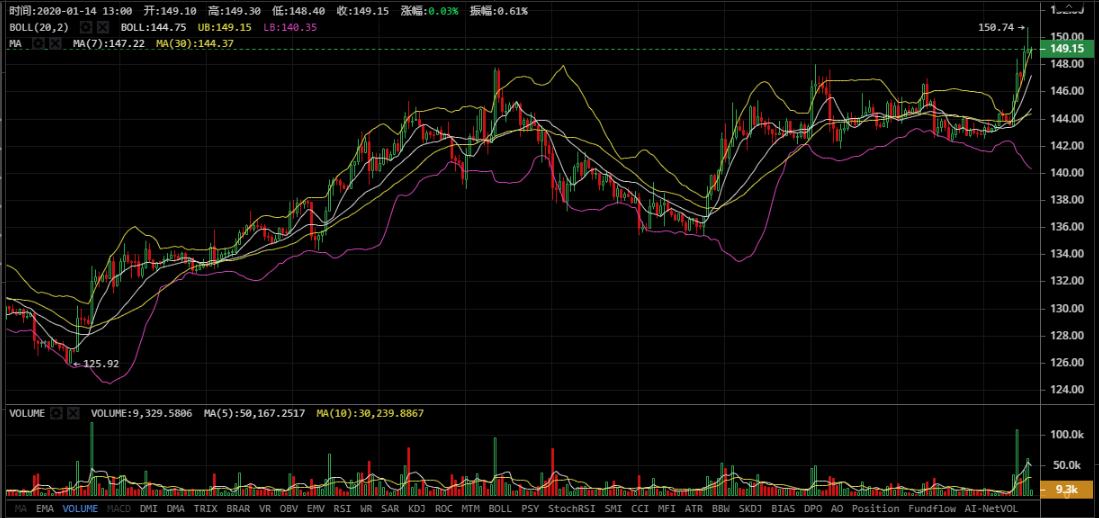The image size is (1099, 518).
Task: Click the 9.3k volume tag
Action: click(1067, 490)
